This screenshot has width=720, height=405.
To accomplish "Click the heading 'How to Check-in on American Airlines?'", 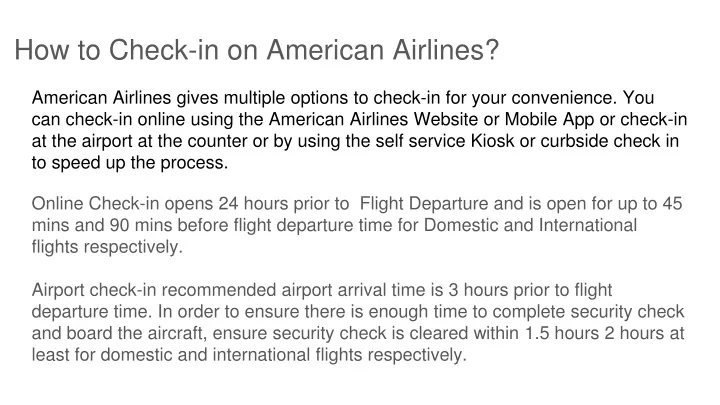I will pyautogui.click(x=256, y=50).
